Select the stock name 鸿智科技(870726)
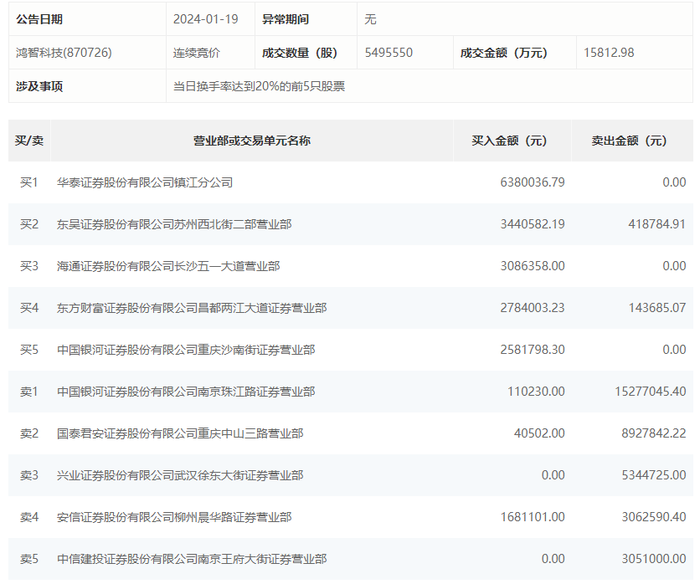Screen dimensions: 700x584 click(64, 53)
